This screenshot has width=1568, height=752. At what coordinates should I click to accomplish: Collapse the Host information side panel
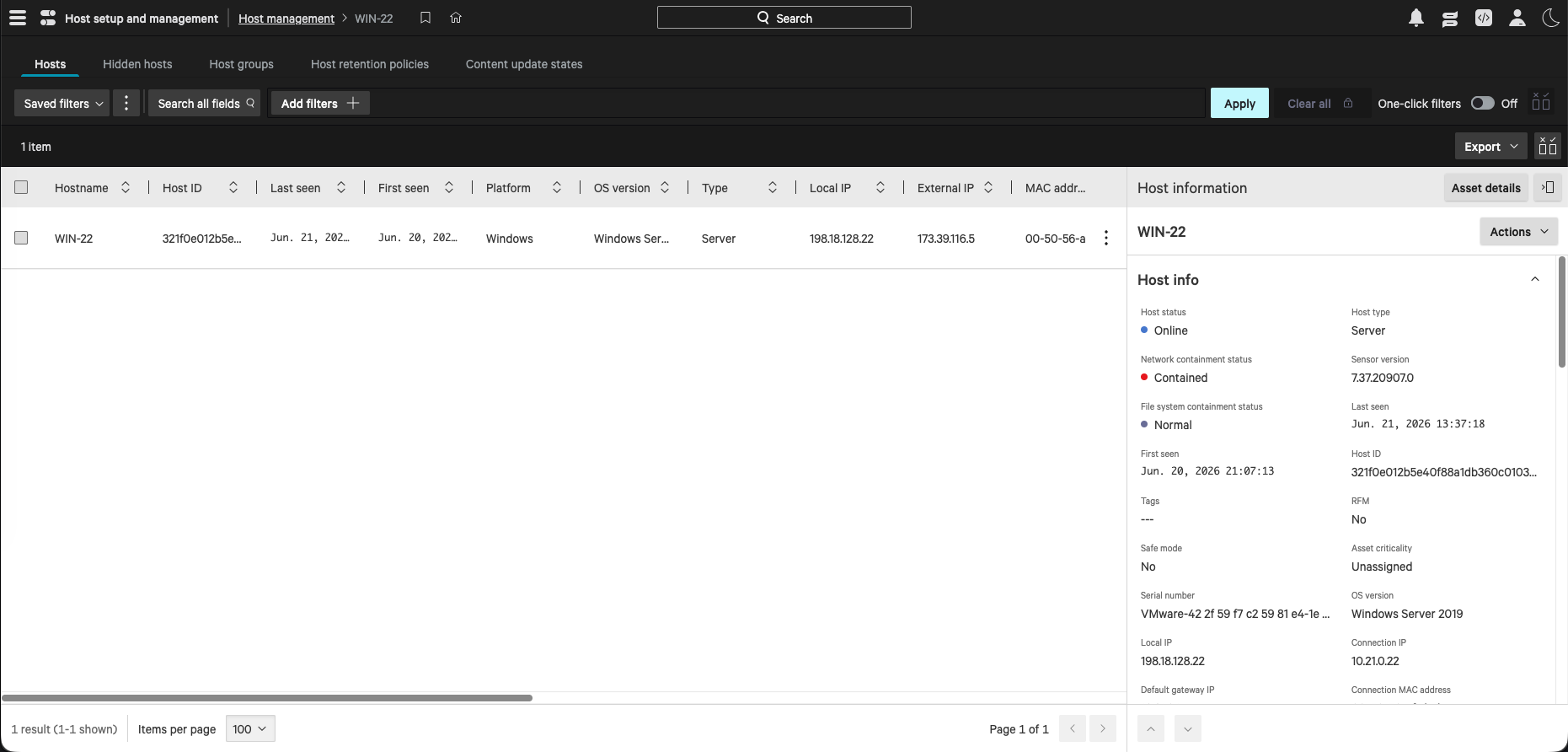[1549, 188]
